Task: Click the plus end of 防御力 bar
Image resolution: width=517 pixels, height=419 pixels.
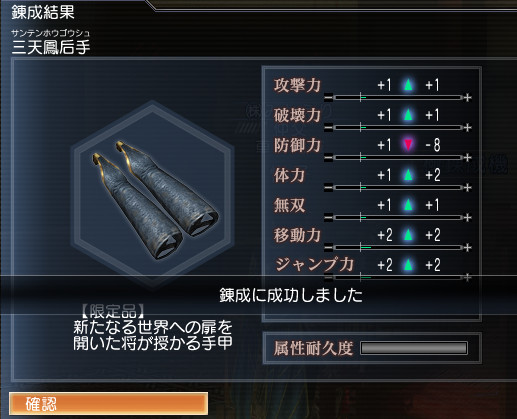Action: coord(468,158)
